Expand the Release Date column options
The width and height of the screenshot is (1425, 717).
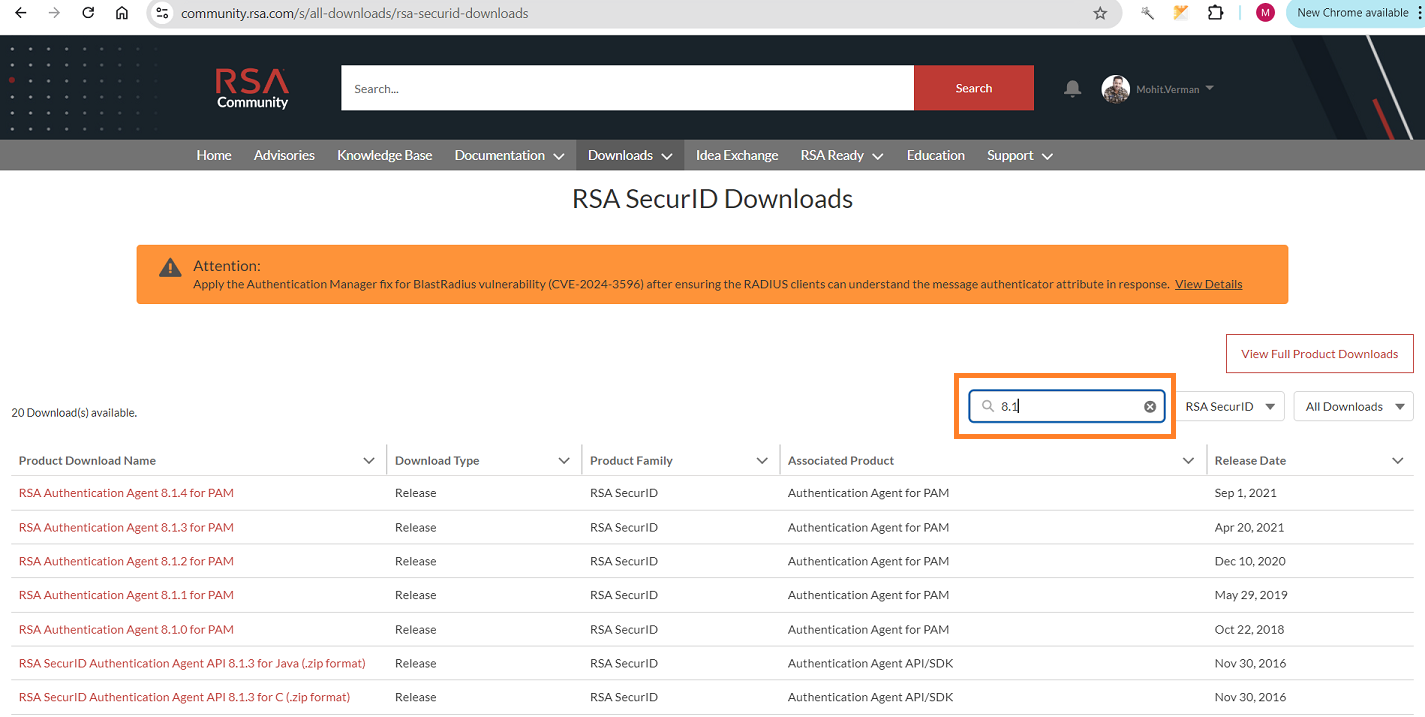1397,460
